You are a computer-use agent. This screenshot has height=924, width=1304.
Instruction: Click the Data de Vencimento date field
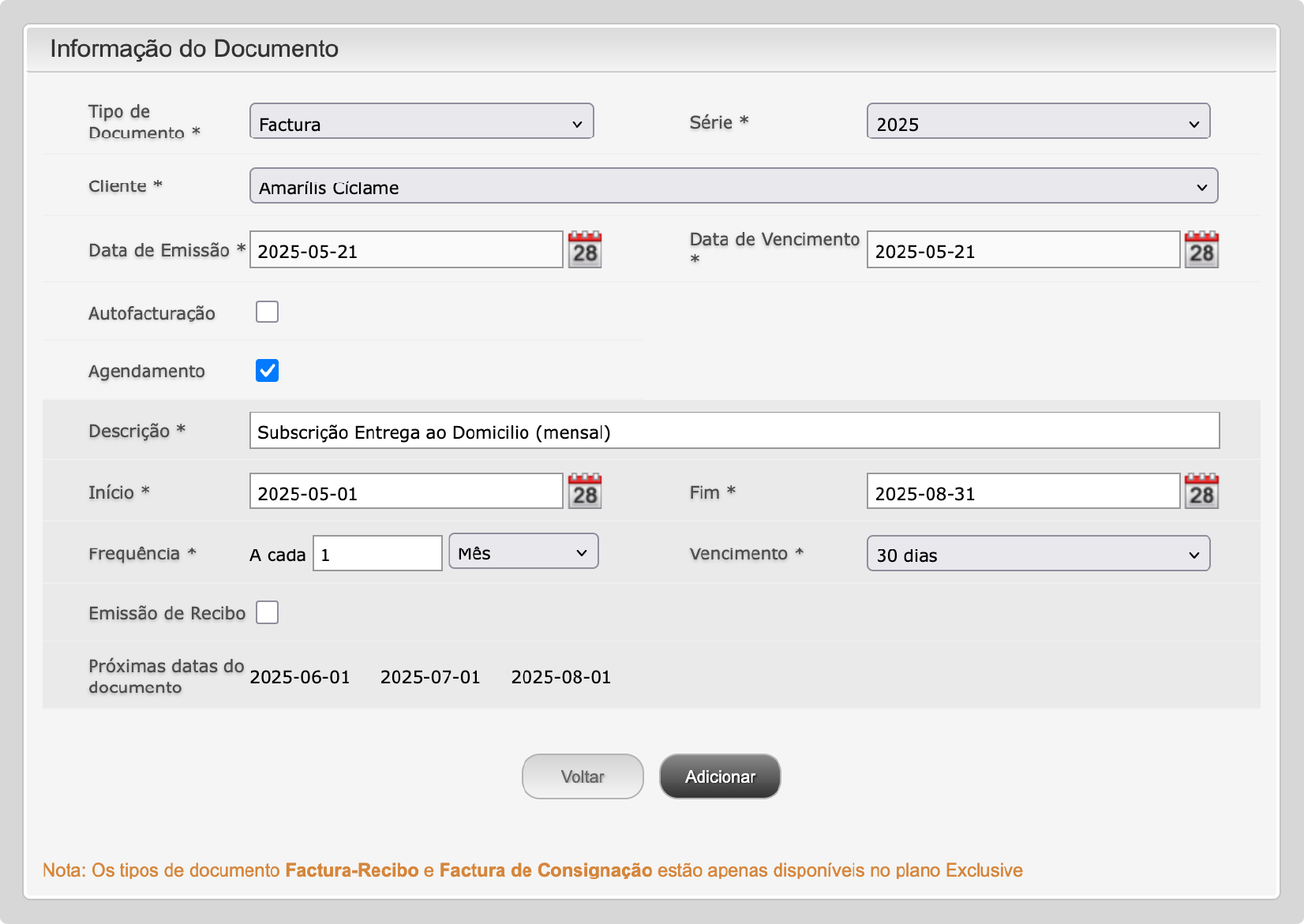1023,250
